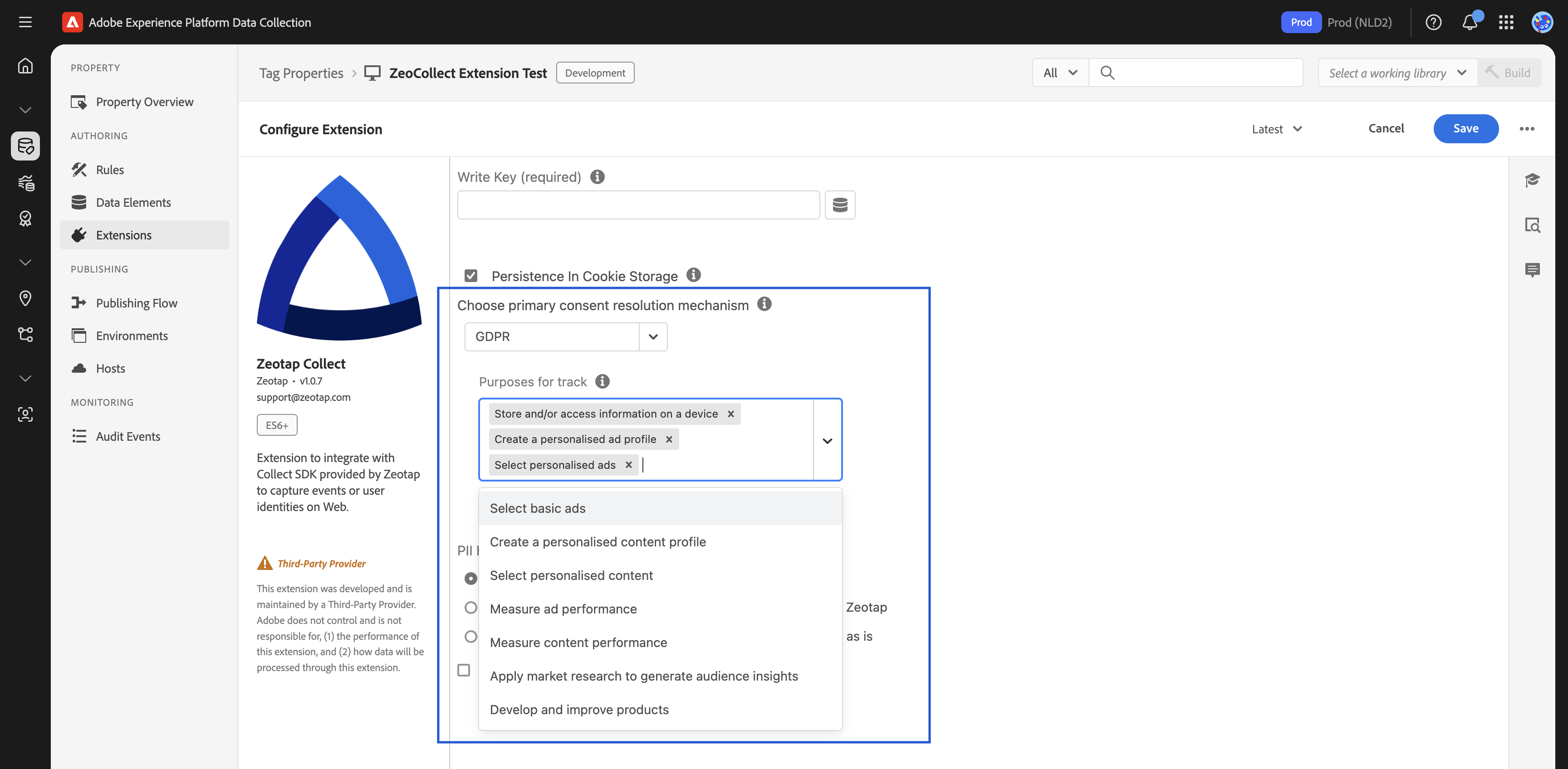Expand the Latest version dropdown
Viewport: 1568px width, 769px height.
click(1276, 129)
